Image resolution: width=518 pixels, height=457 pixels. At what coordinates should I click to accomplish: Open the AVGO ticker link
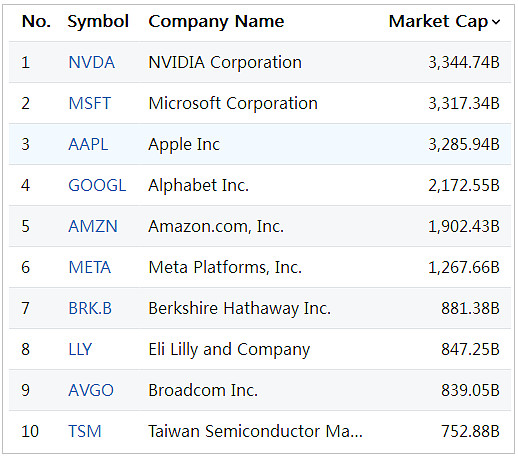(91, 390)
